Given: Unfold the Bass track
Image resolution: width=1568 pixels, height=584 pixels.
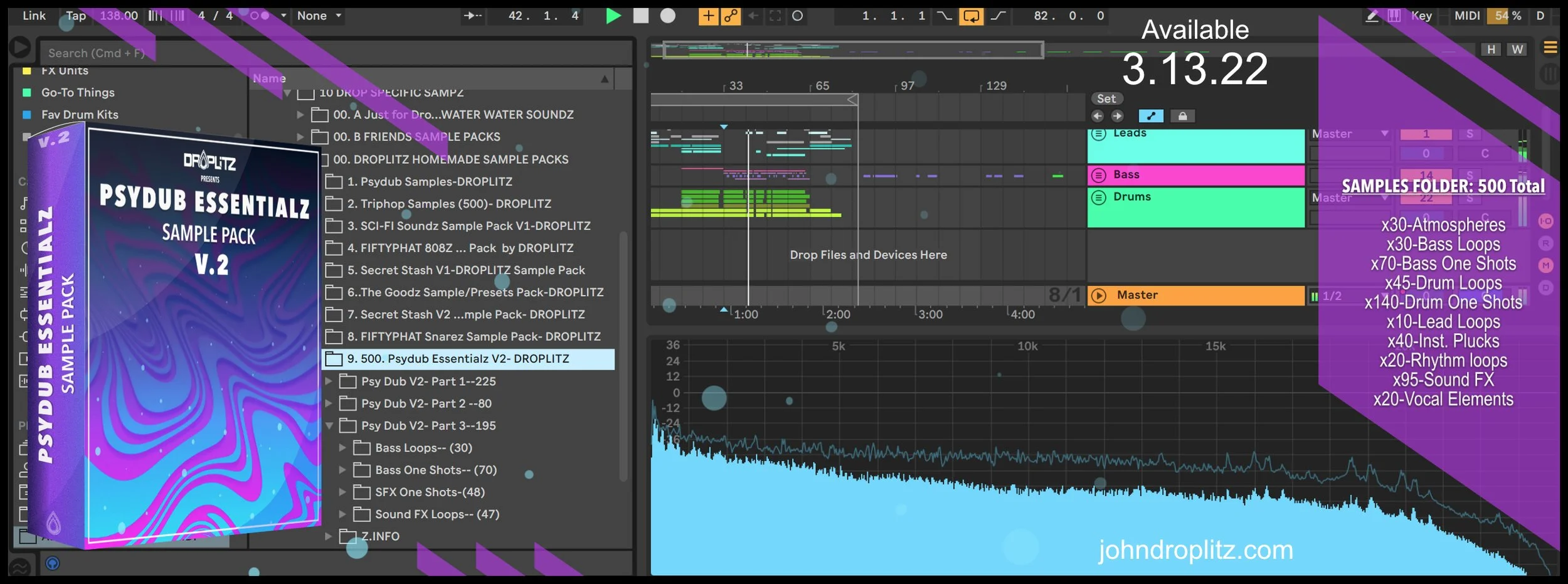Looking at the screenshot, I should [1098, 175].
